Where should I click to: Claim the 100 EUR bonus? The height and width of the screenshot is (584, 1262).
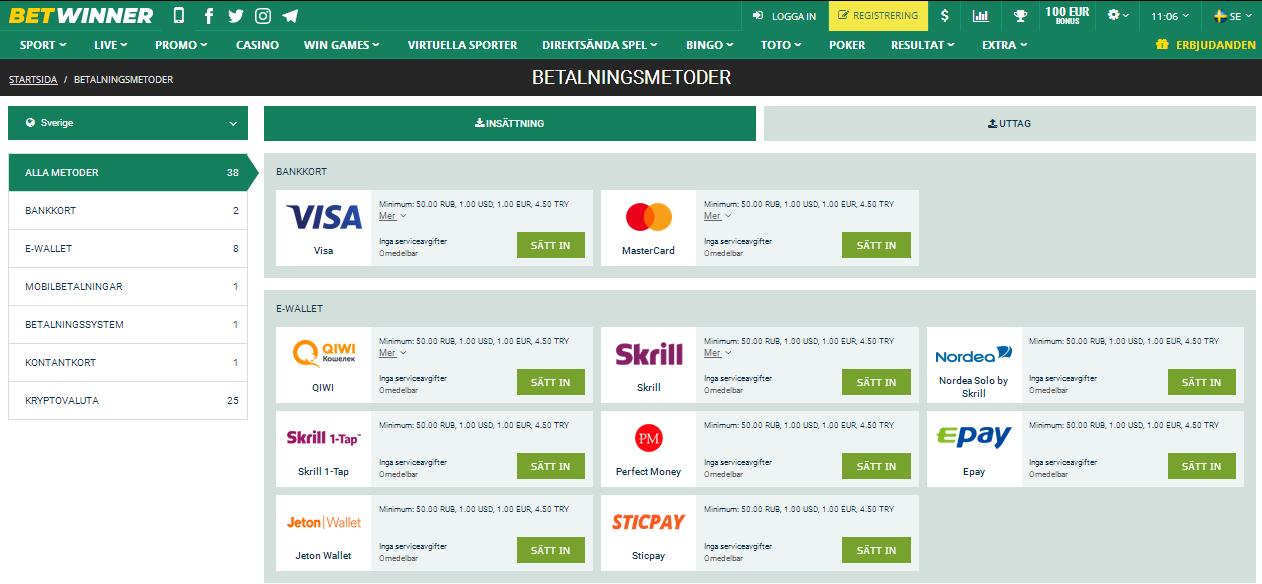tap(1069, 16)
